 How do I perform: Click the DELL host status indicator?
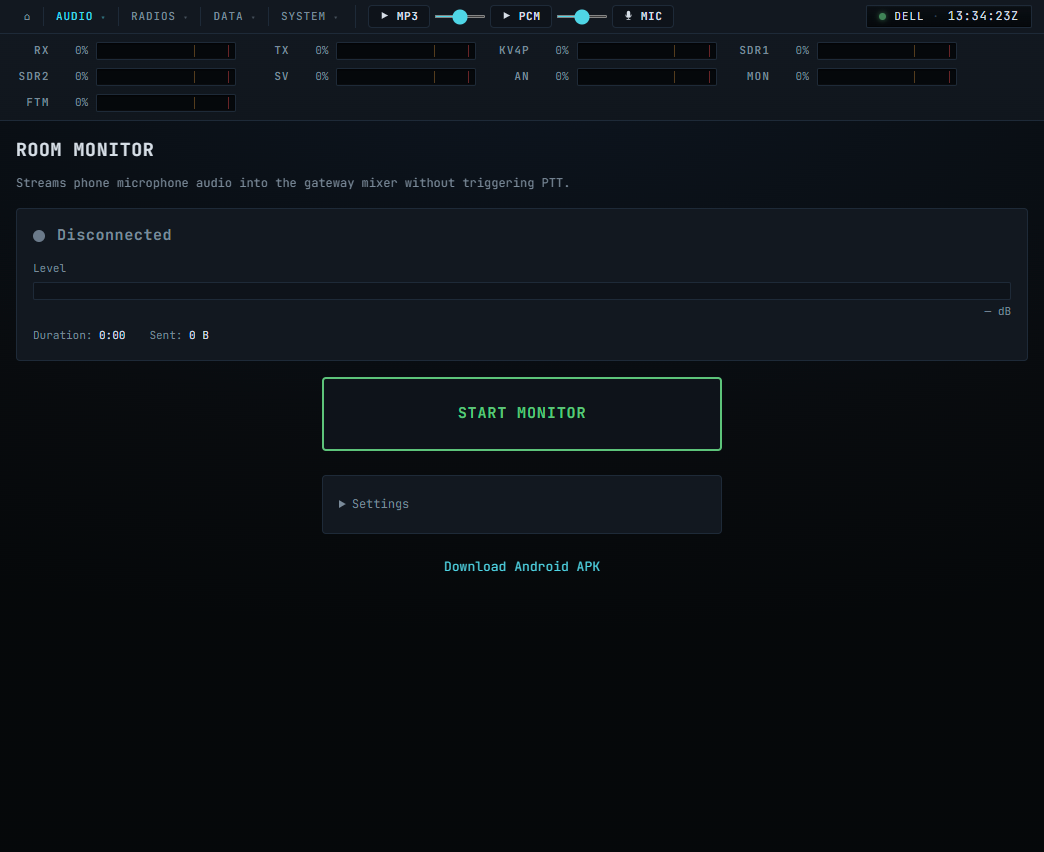point(901,17)
